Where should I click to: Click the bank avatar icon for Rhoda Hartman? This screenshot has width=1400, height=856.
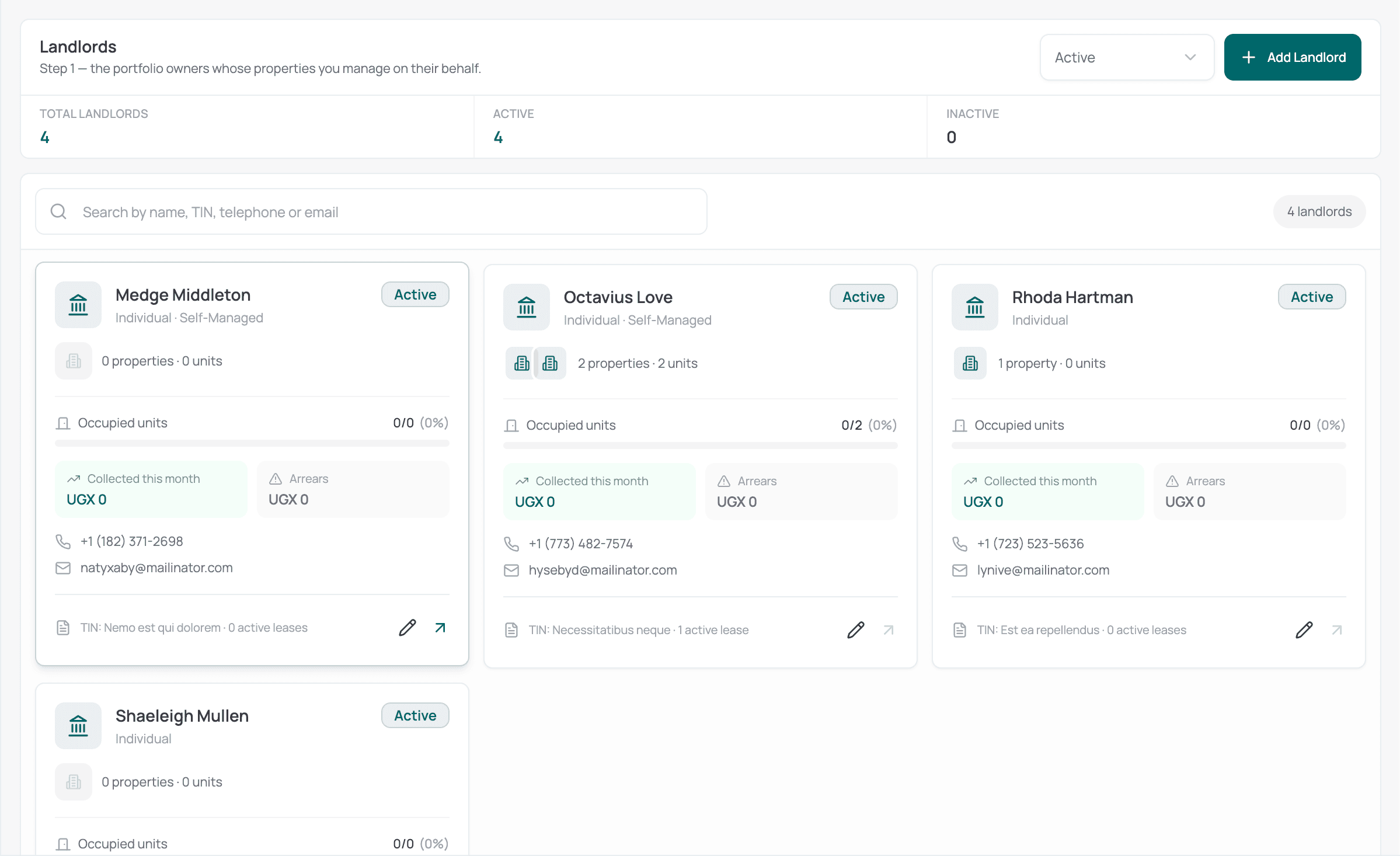975,307
